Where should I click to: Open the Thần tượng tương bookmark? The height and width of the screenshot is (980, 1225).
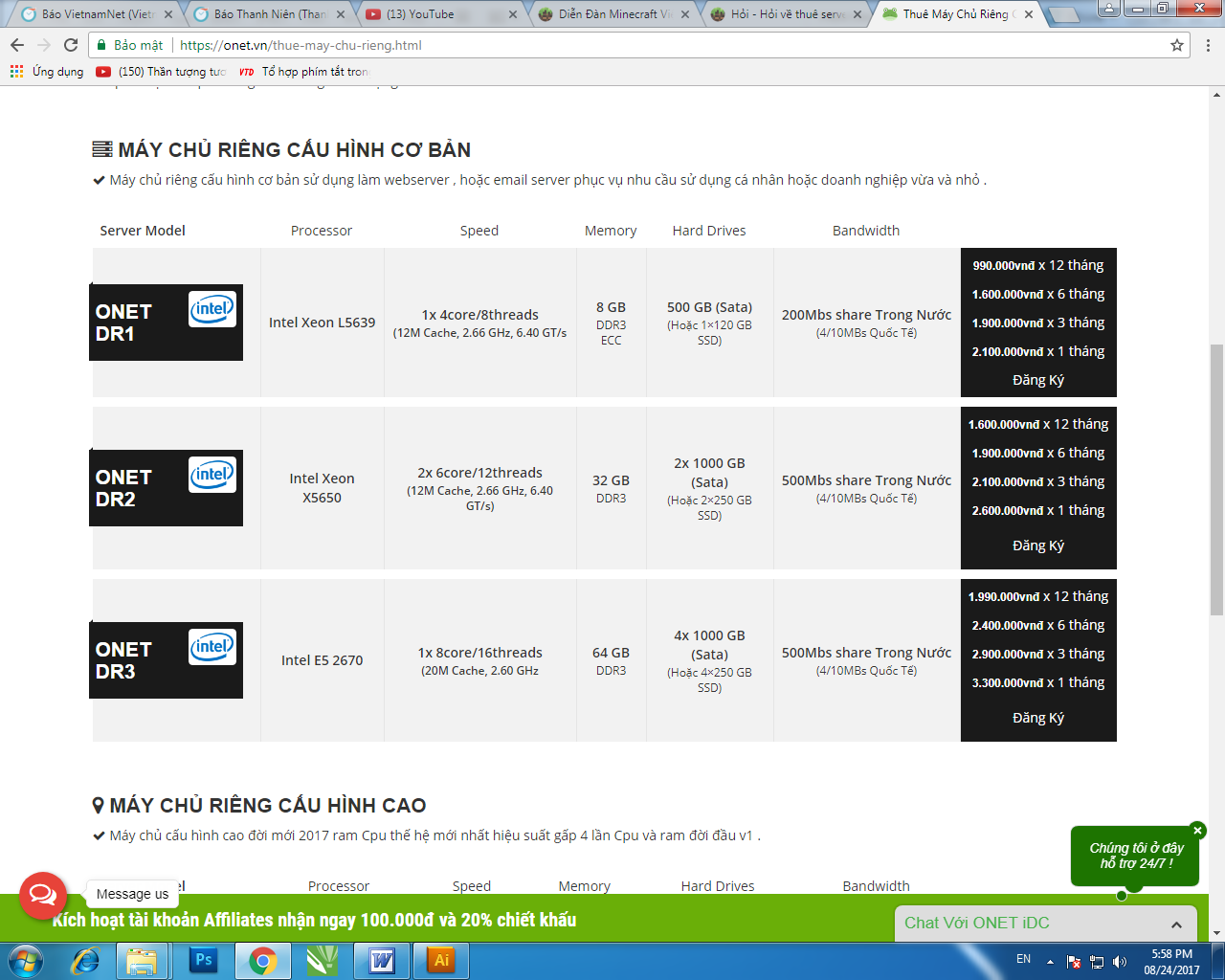(161, 72)
